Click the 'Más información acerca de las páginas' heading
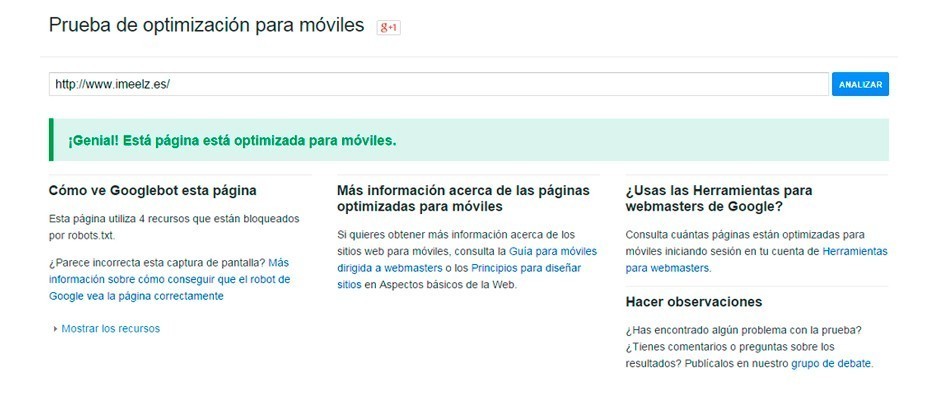Viewport: 934px width, 394px height. click(x=463, y=198)
